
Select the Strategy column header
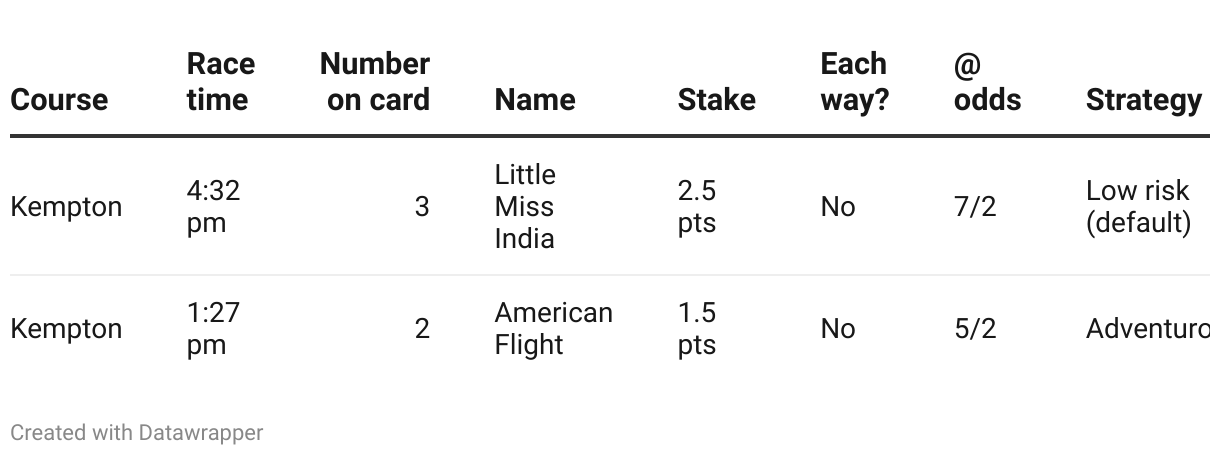pos(1144,99)
